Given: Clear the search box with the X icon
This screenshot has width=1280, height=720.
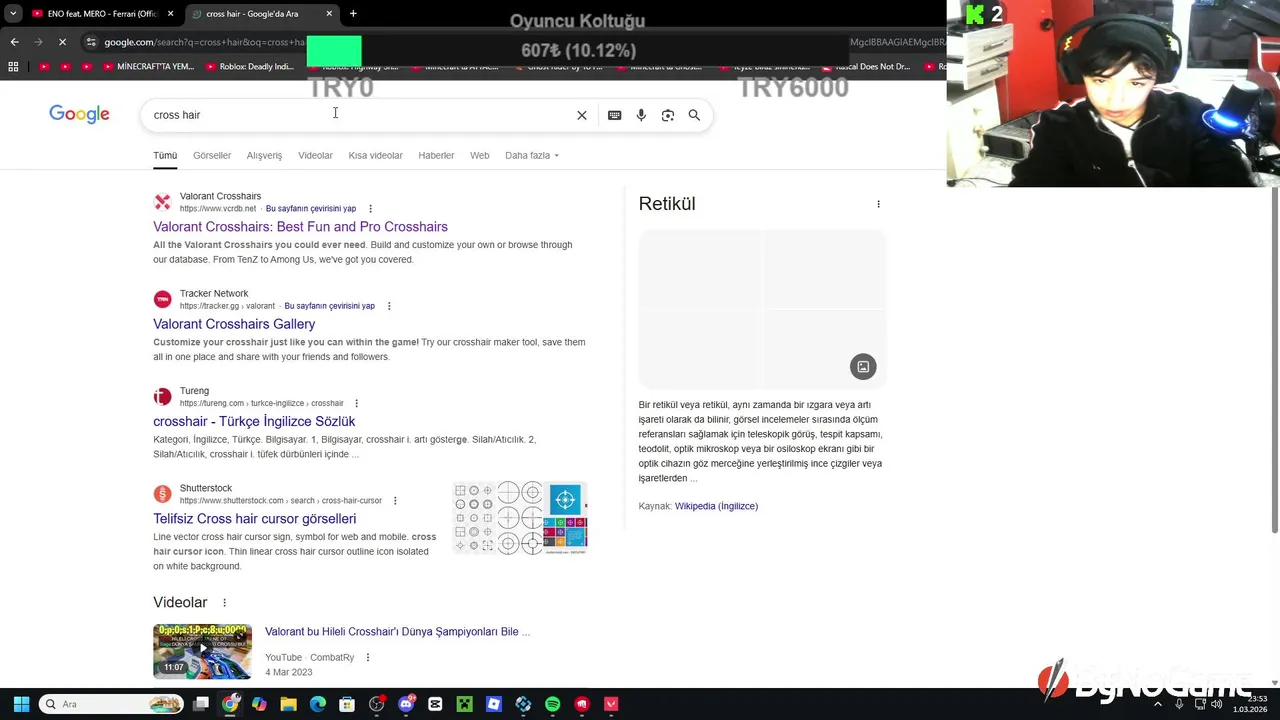Looking at the screenshot, I should click(582, 115).
